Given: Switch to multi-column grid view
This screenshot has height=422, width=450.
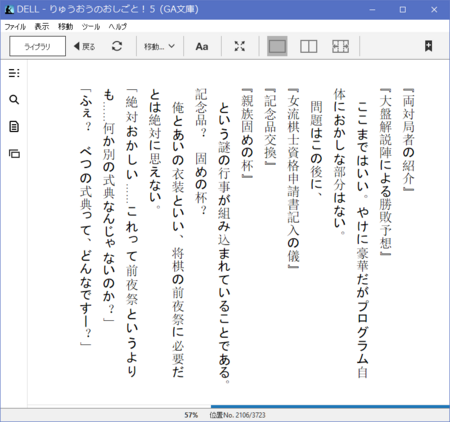Looking at the screenshot, I should pyautogui.click(x=340, y=46).
